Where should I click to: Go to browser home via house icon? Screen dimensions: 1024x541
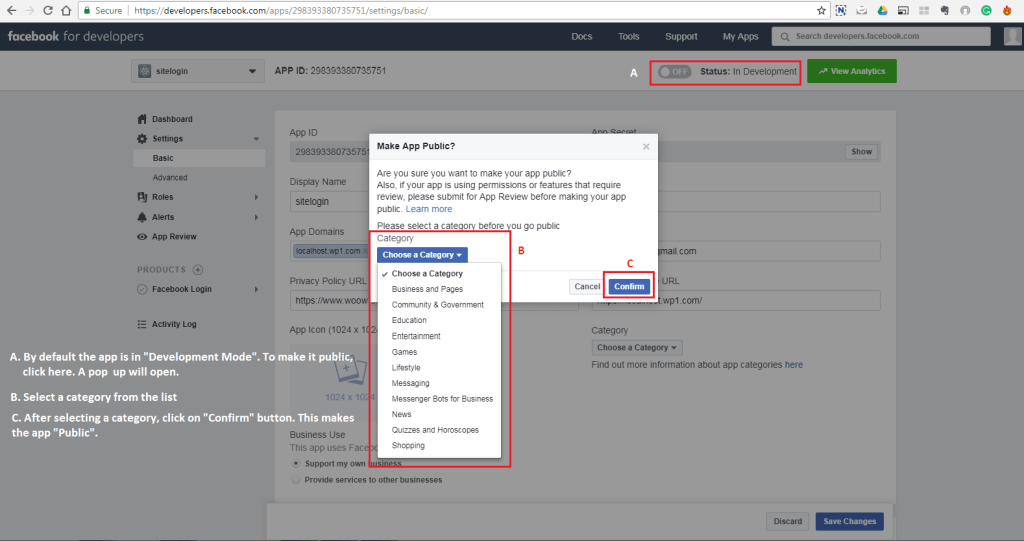(x=66, y=10)
